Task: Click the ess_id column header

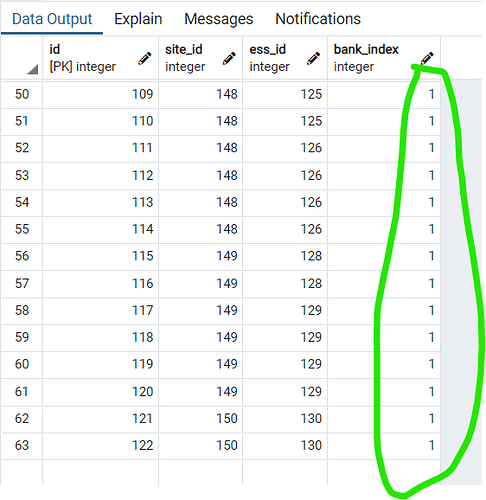Action: pyautogui.click(x=285, y=58)
